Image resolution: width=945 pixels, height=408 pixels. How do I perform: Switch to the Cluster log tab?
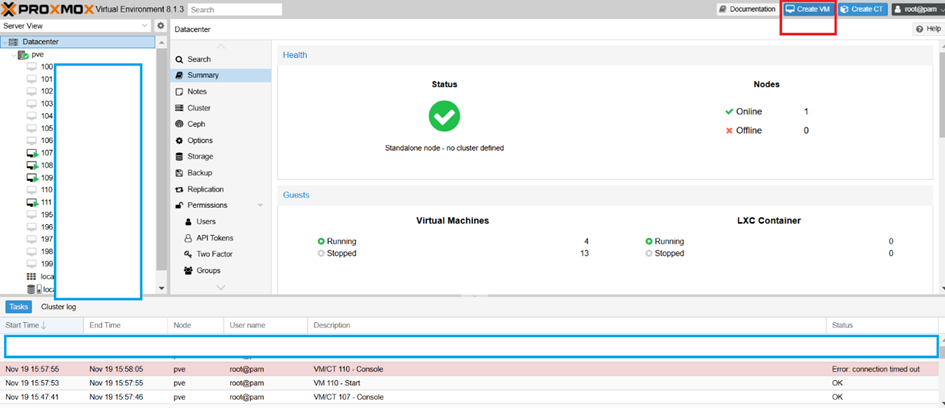[x=58, y=307]
